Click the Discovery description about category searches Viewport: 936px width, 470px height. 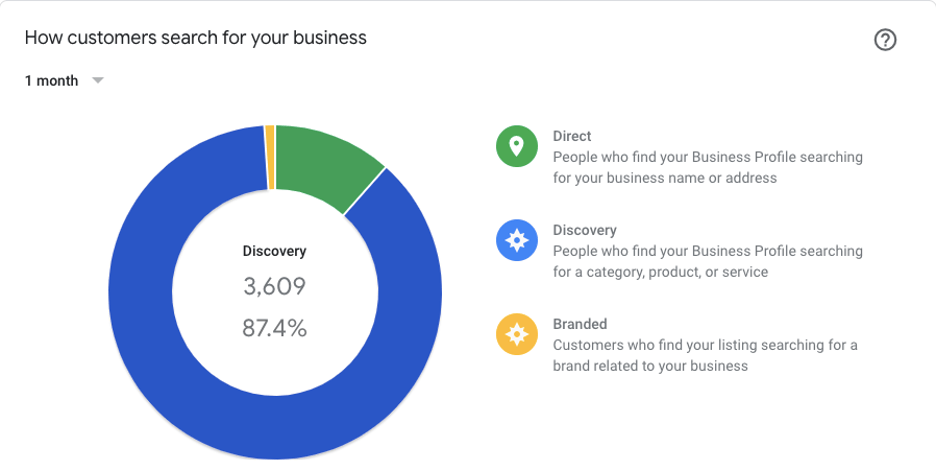click(x=707, y=262)
